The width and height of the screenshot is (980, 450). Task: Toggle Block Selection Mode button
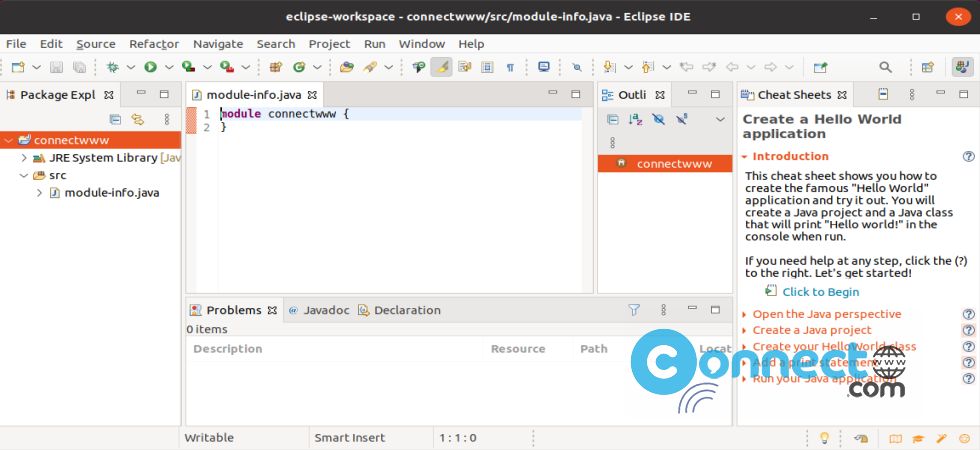(488, 67)
